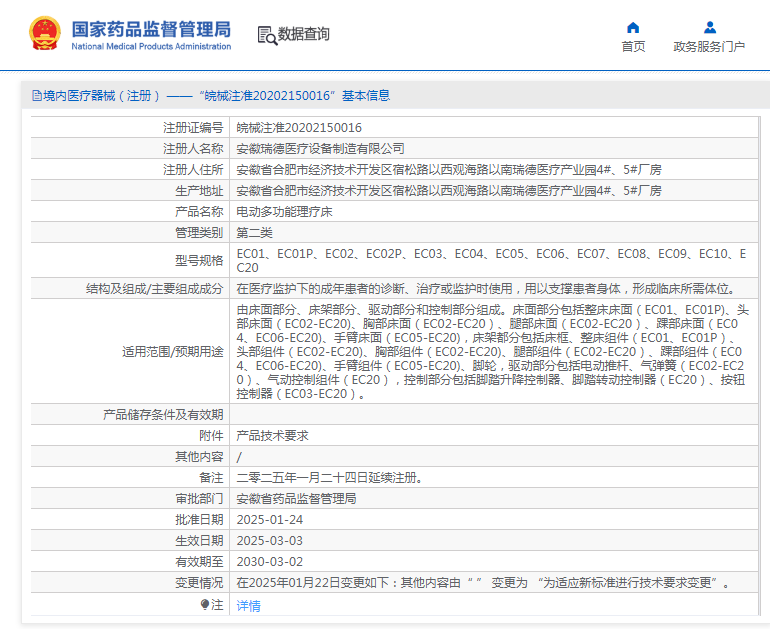Click the 变更情况 label
Viewport: 770px width, 629px height.
pos(199,583)
